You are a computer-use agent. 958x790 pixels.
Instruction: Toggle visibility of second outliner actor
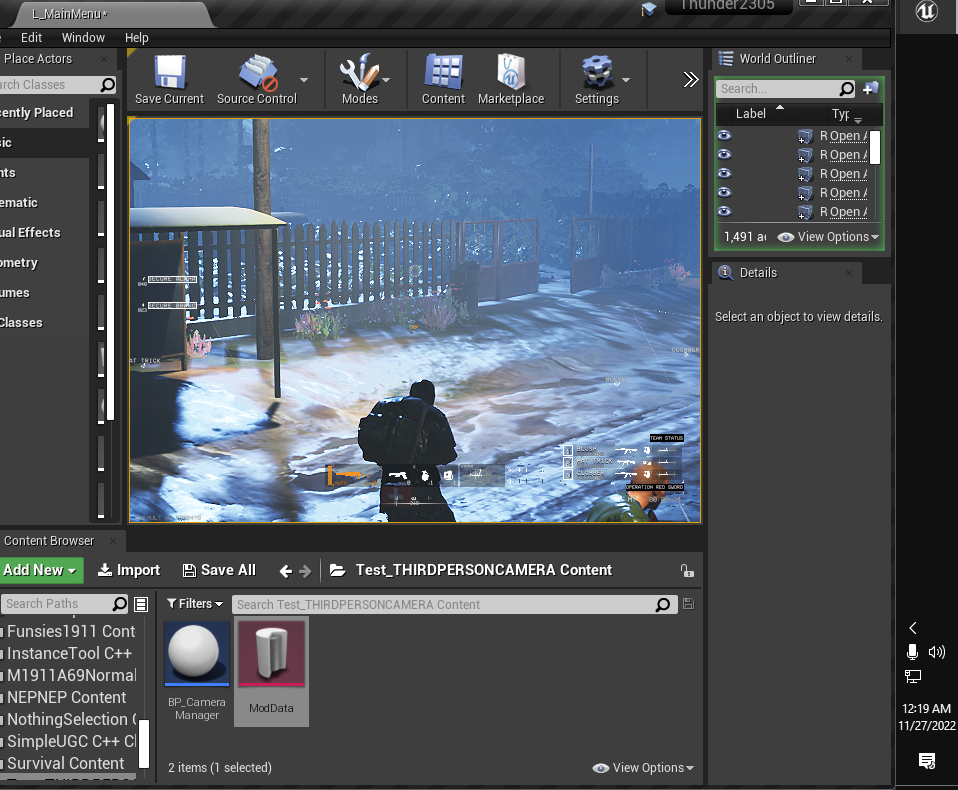tap(724, 155)
